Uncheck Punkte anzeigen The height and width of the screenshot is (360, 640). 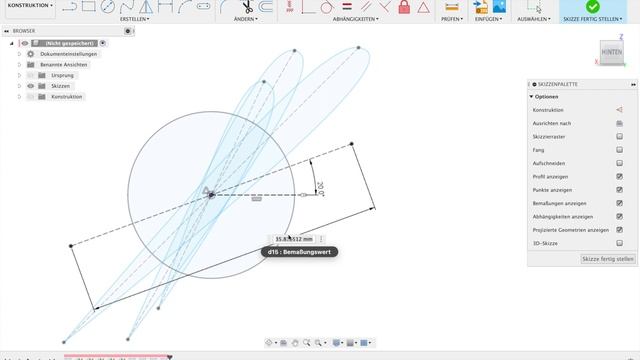pos(619,190)
